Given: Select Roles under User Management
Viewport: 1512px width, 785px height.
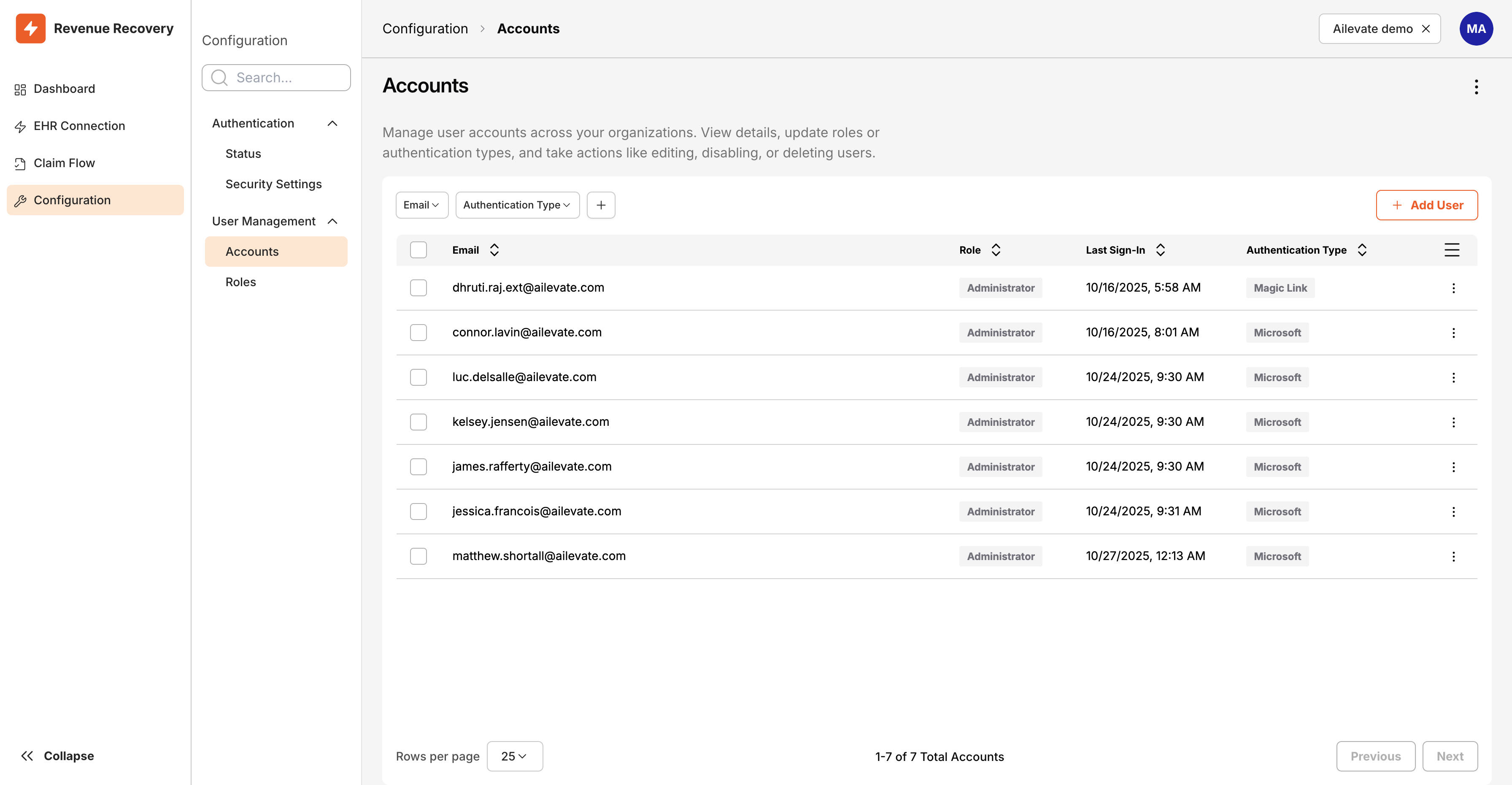Looking at the screenshot, I should click(240, 281).
